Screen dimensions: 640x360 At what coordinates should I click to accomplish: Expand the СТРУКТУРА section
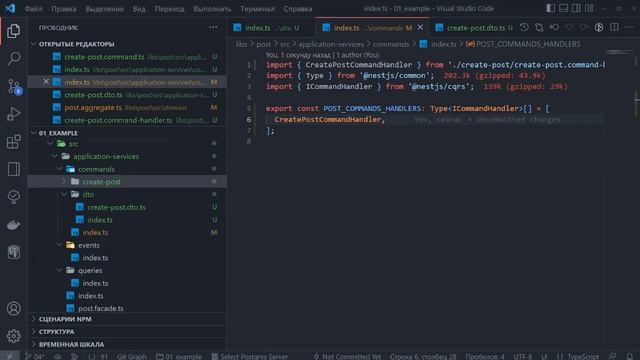pos(127,331)
